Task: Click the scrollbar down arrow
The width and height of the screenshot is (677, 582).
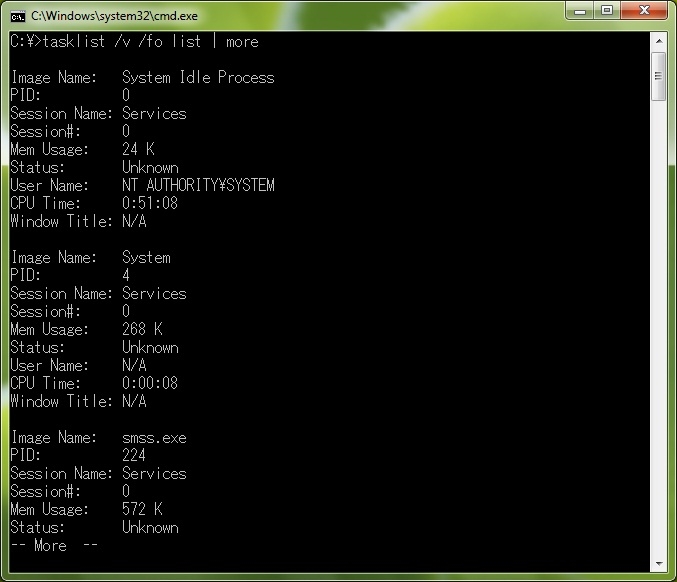Action: pyautogui.click(x=659, y=563)
